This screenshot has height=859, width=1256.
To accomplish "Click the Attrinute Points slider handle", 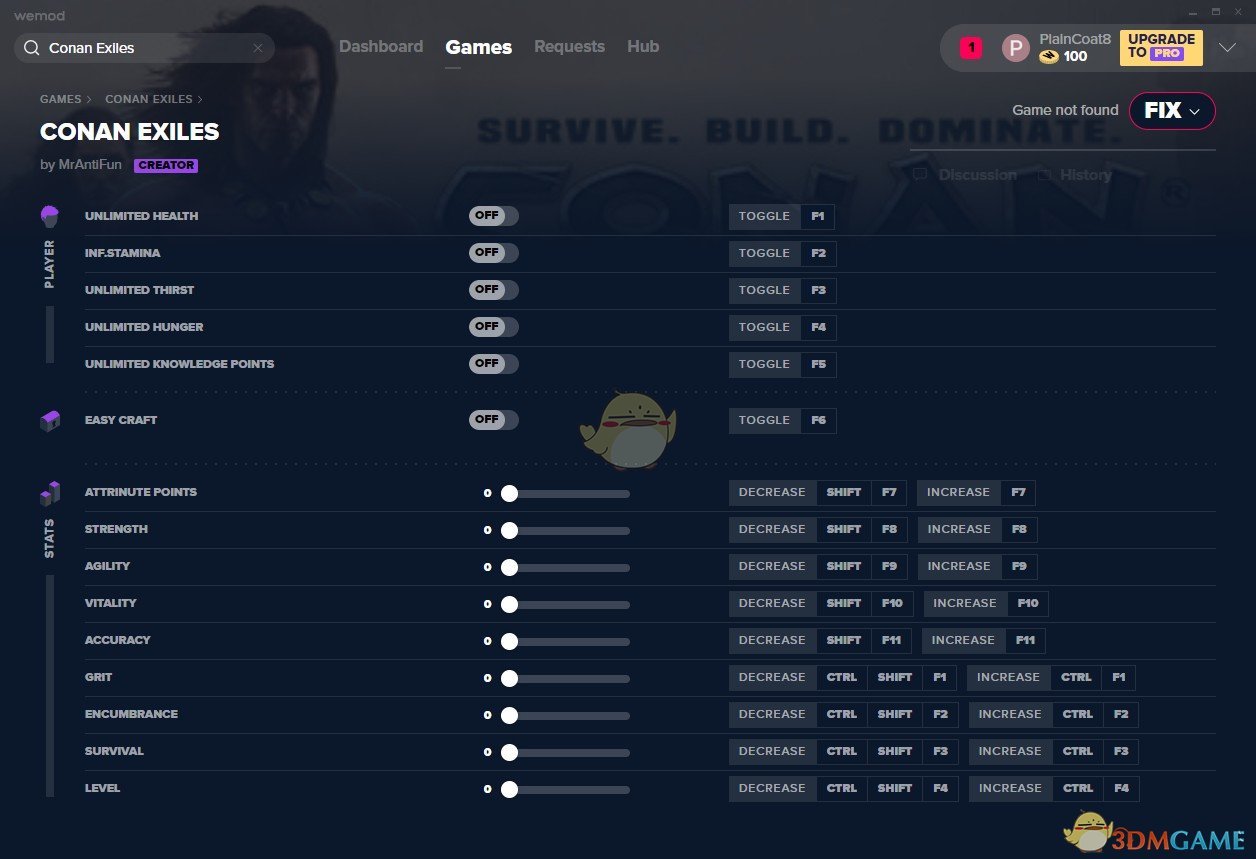I will pyautogui.click(x=509, y=493).
